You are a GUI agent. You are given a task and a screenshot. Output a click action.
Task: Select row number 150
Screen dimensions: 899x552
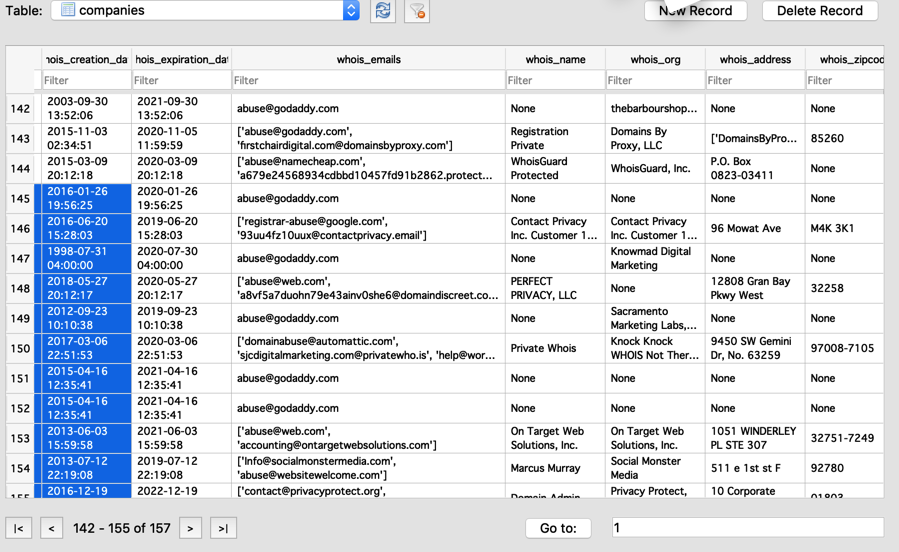(20, 348)
